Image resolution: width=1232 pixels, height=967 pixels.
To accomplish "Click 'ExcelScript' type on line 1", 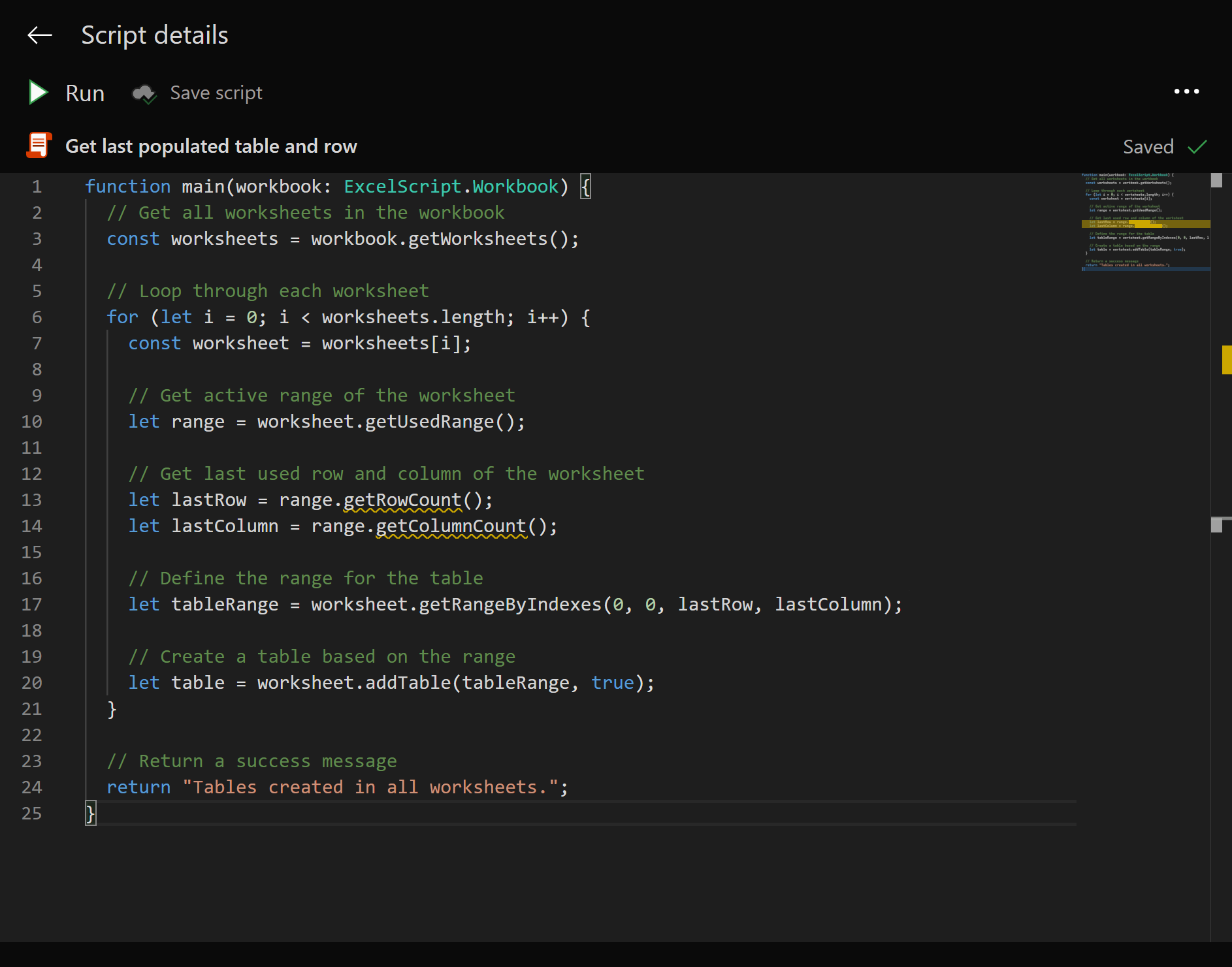I will [x=402, y=187].
